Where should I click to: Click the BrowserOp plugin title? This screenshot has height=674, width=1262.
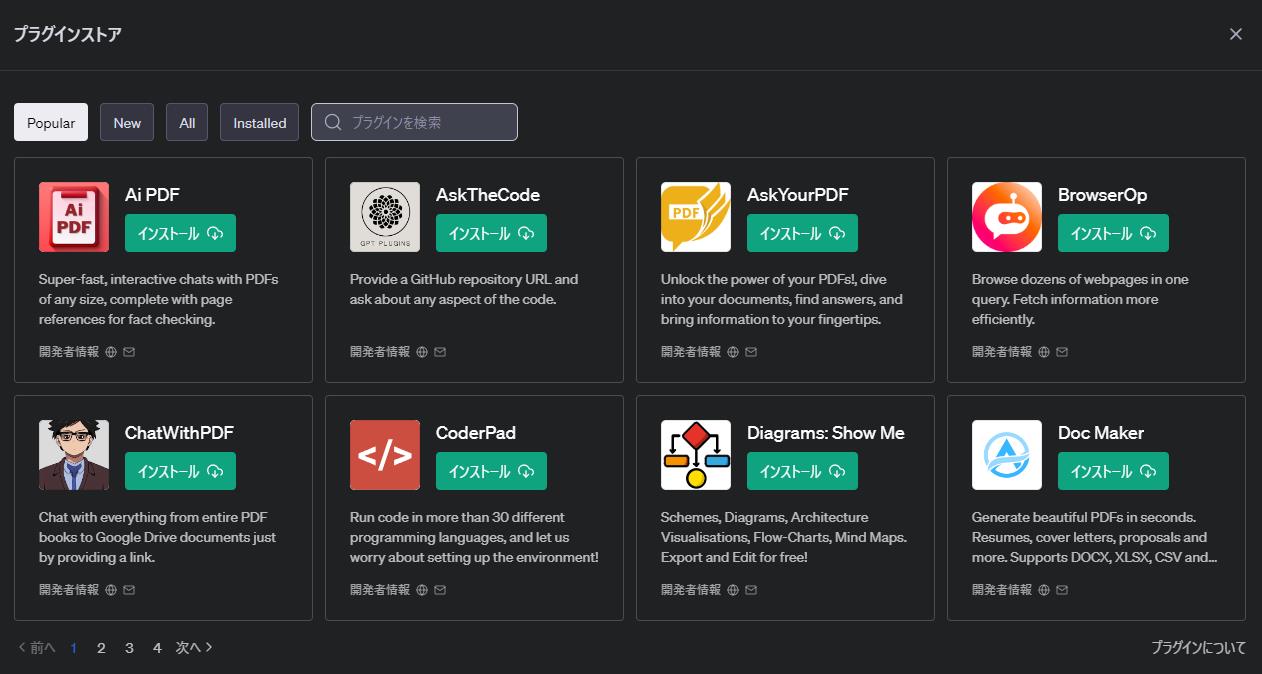(1103, 195)
